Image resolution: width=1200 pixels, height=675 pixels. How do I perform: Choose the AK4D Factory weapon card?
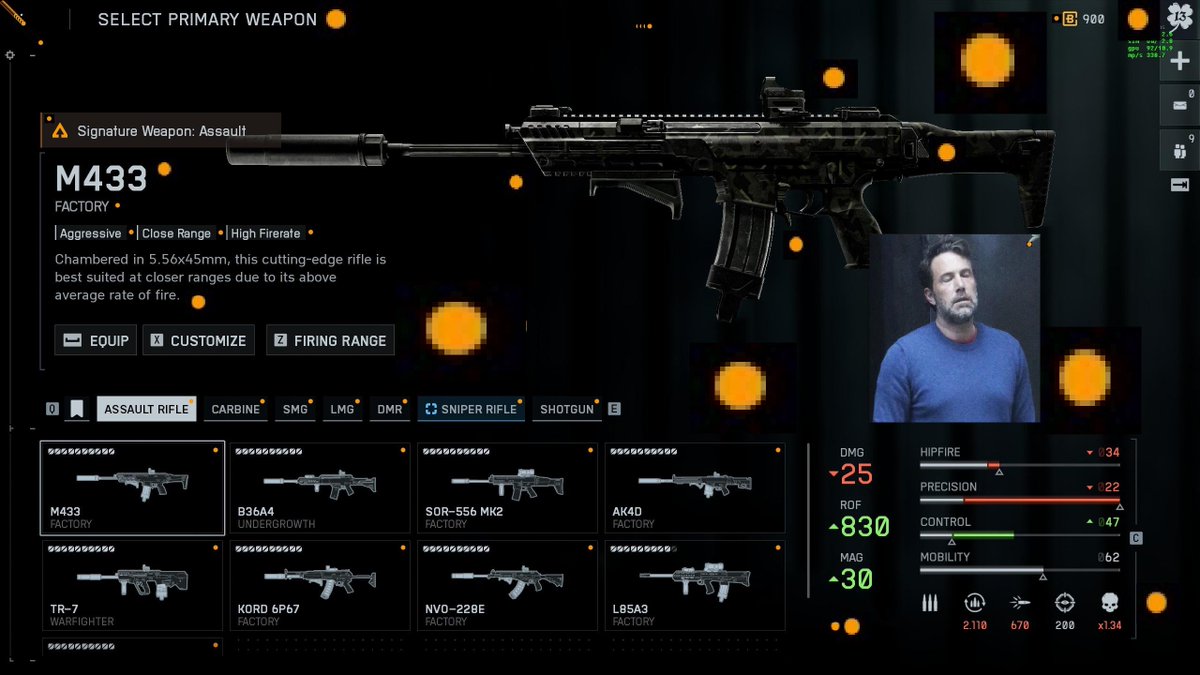[695, 488]
